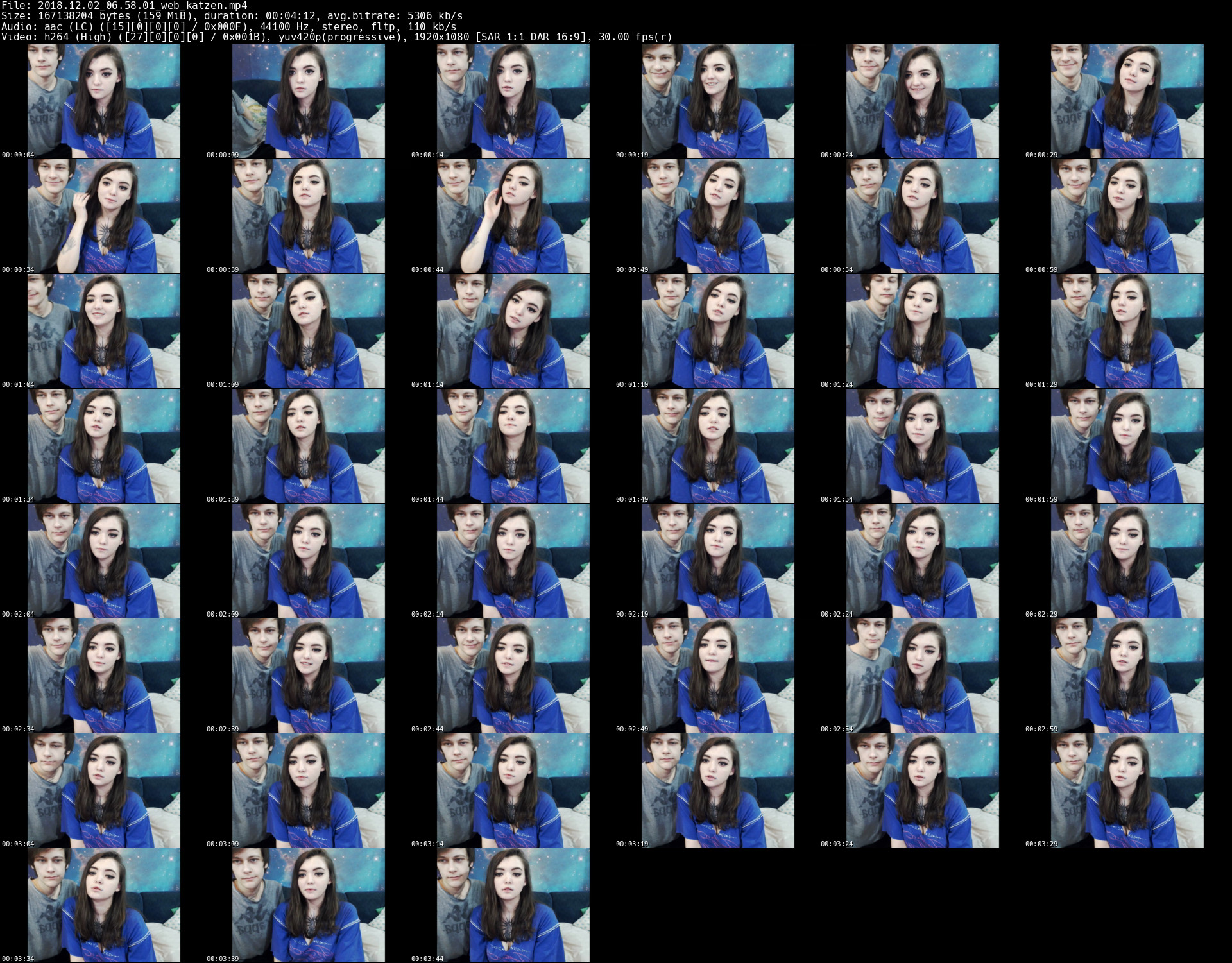
Task: Open the frame thumbnail stamped 00:03:34
Action: (104, 905)
